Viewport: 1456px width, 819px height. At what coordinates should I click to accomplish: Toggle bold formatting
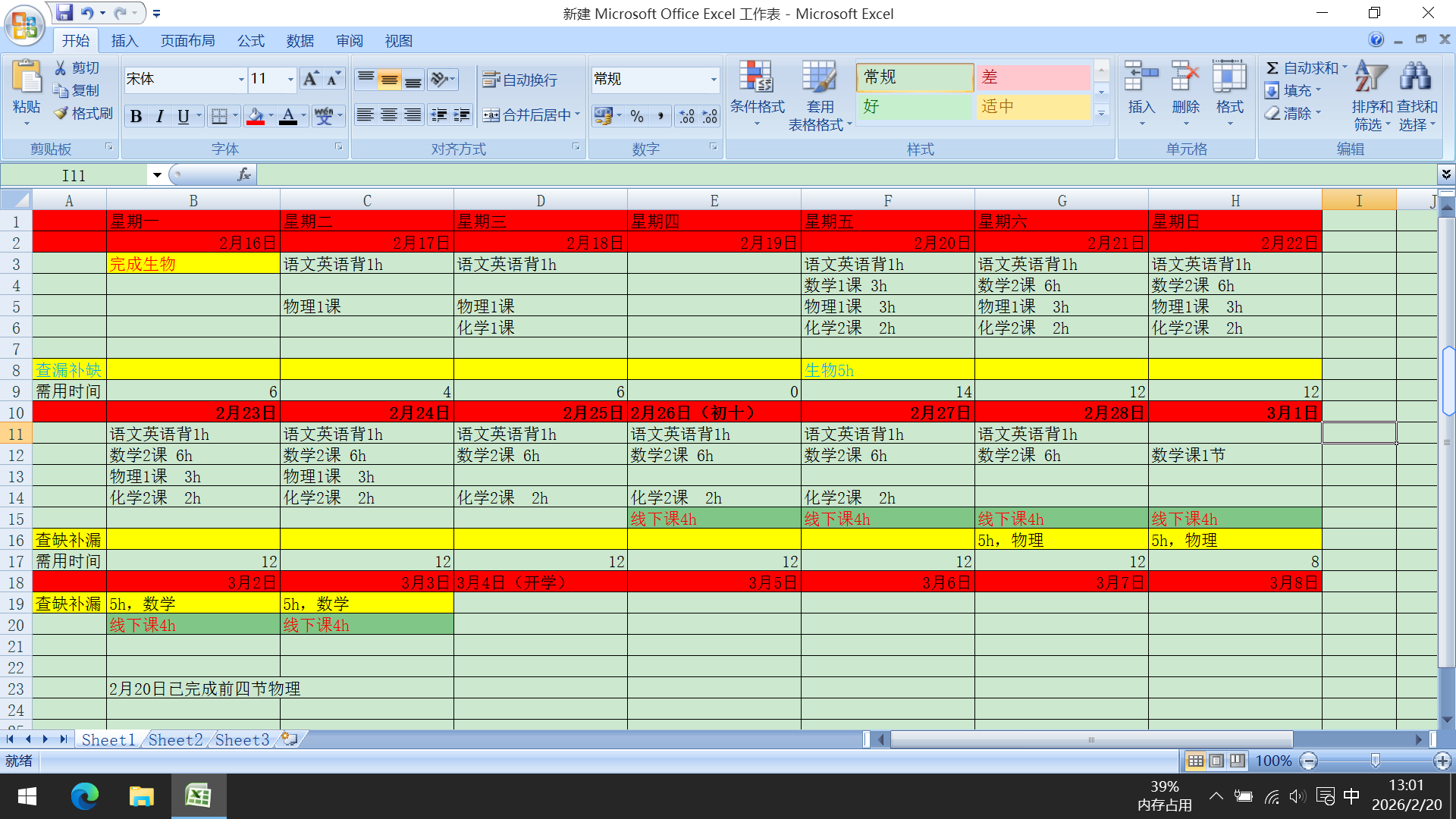(x=136, y=116)
